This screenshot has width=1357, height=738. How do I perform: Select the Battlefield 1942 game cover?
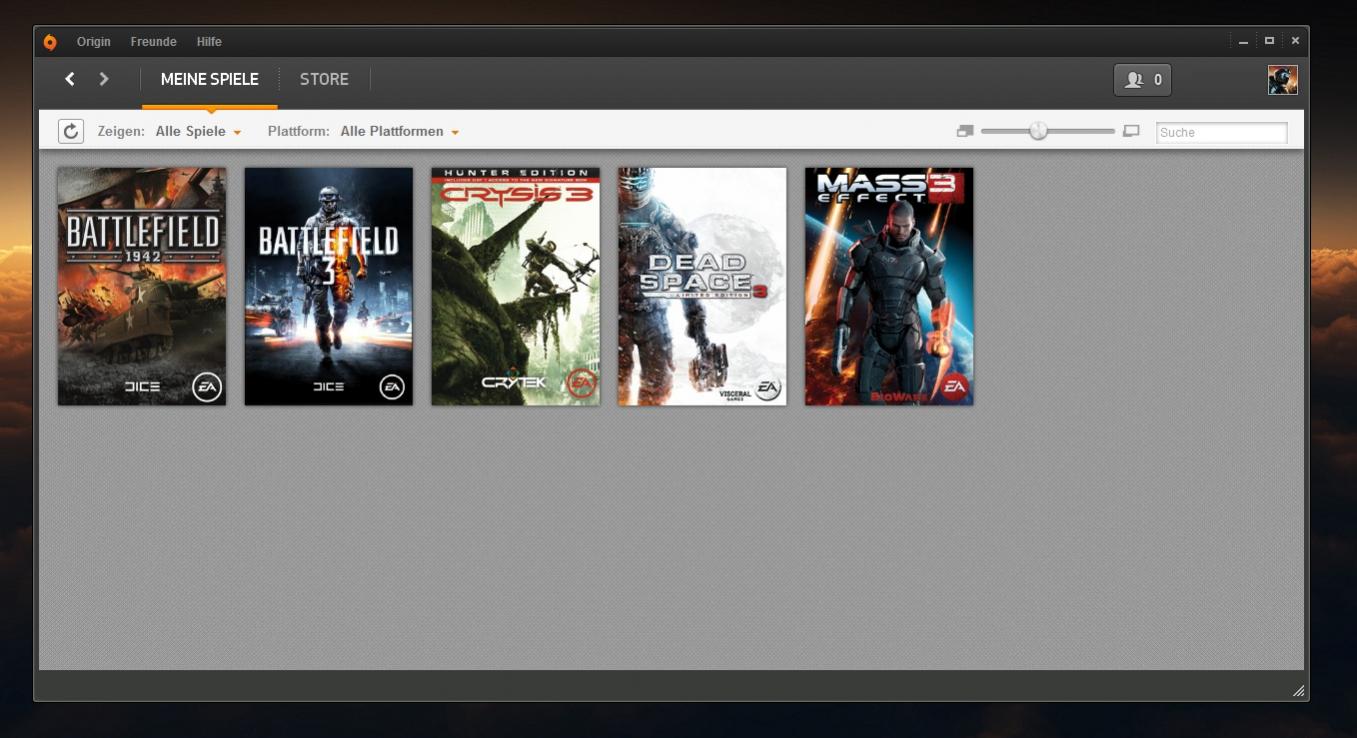coord(142,286)
